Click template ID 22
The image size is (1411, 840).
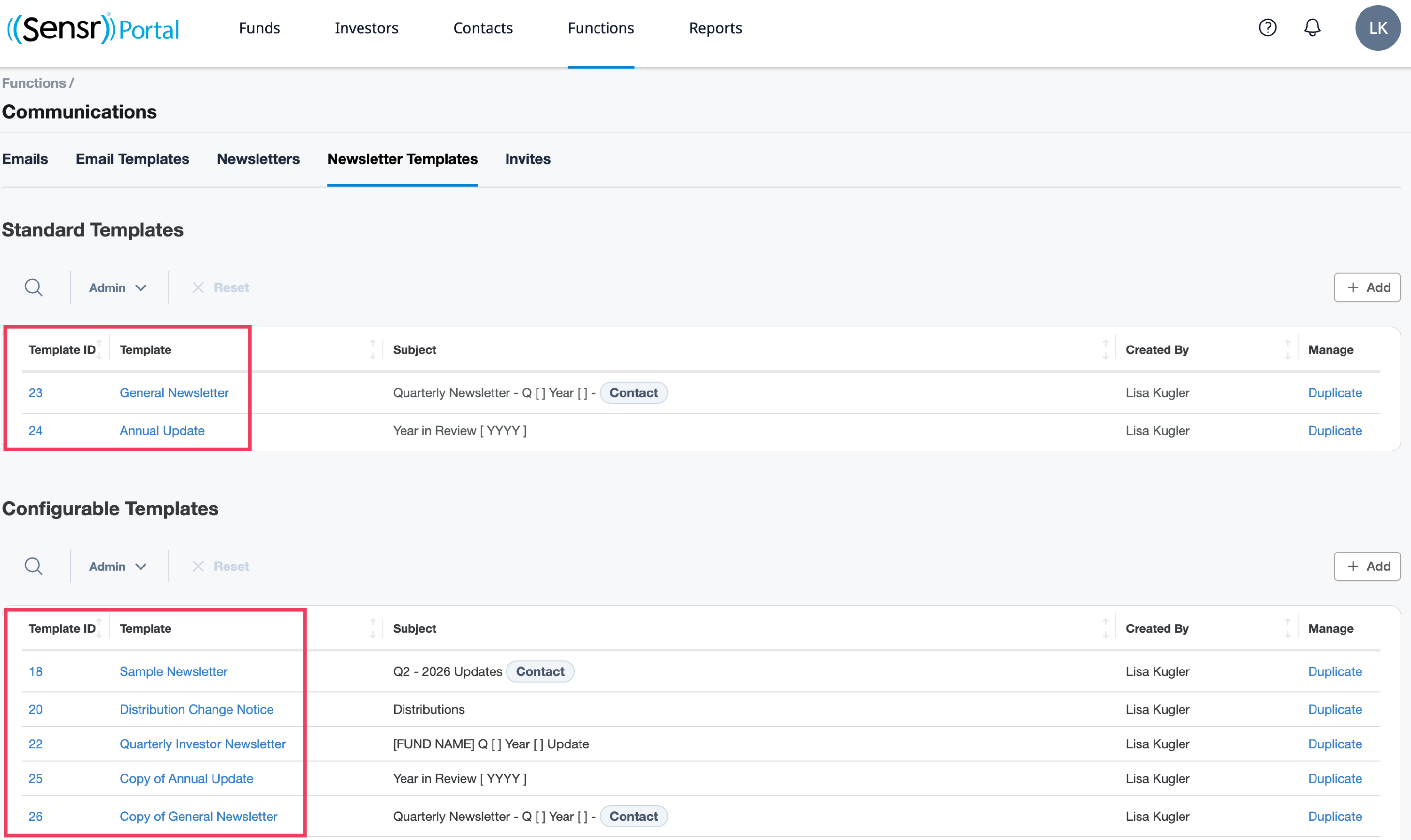[36, 744]
